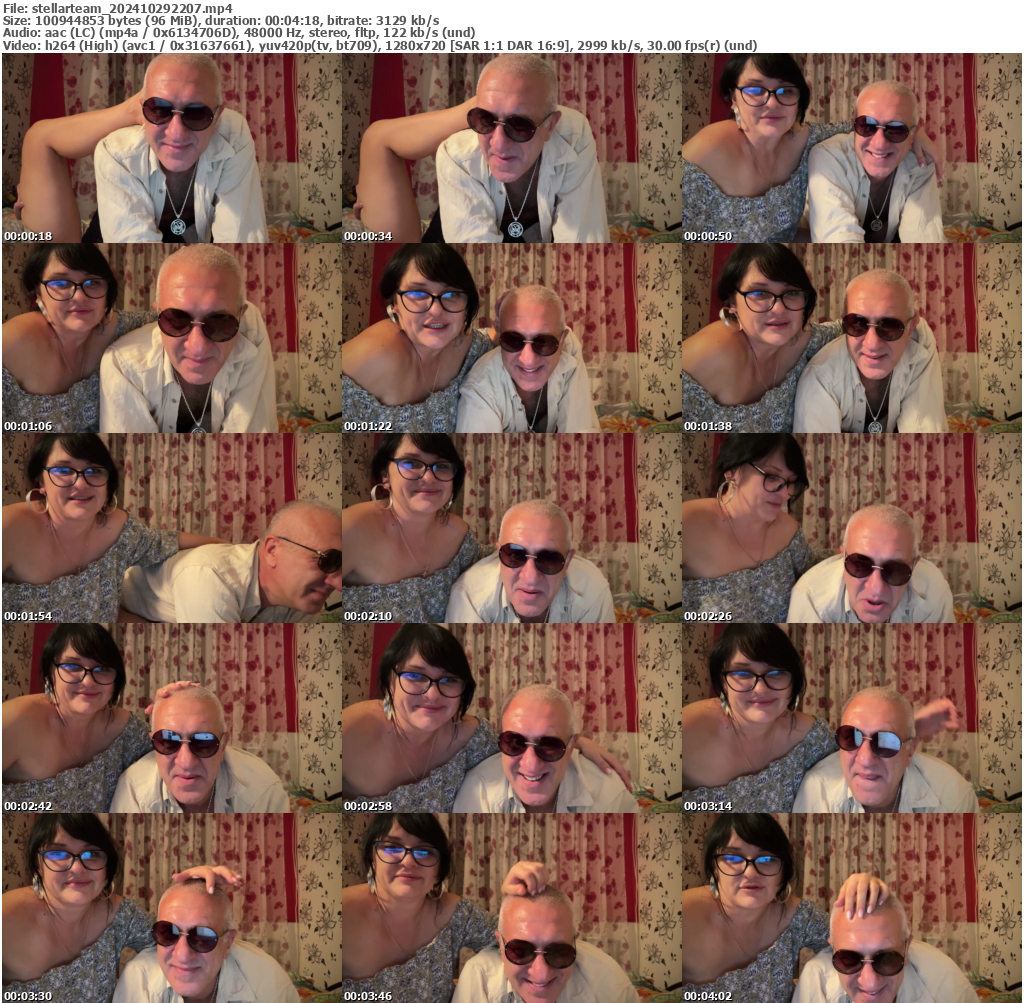Open the thumbnail at 00:02:26
1024x1003 pixels.
[x=851, y=528]
